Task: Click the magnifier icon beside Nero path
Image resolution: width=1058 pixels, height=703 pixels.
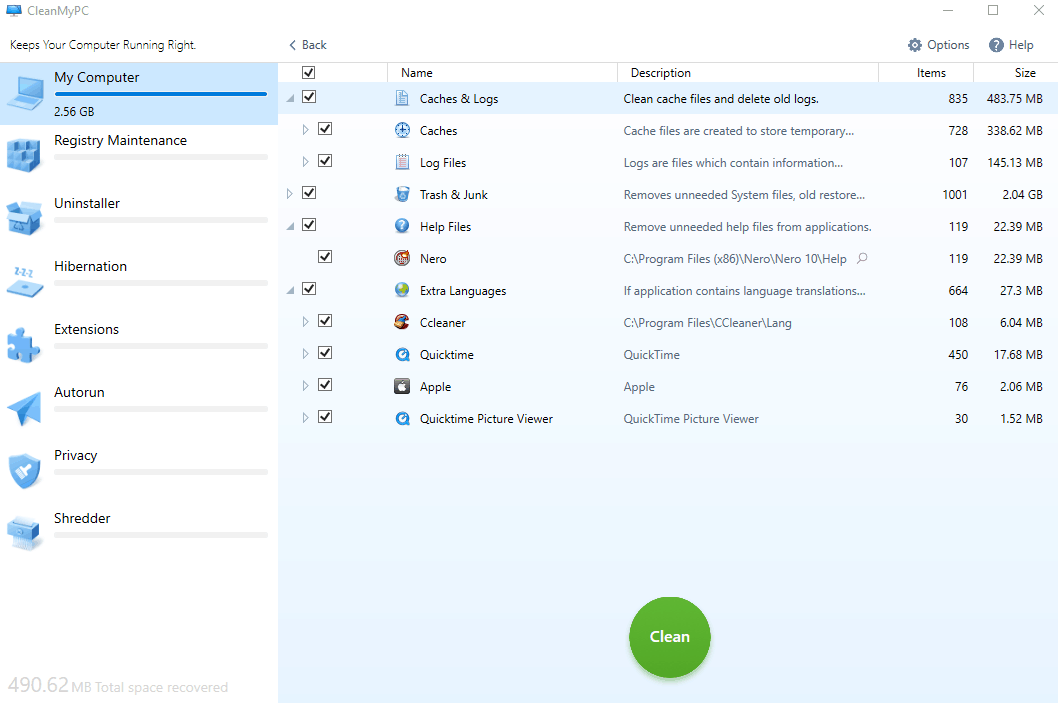Action: coord(862,259)
